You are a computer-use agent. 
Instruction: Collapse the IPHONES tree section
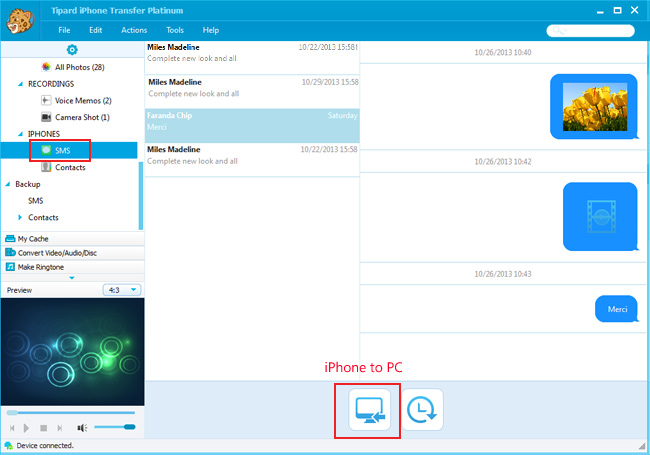20,134
